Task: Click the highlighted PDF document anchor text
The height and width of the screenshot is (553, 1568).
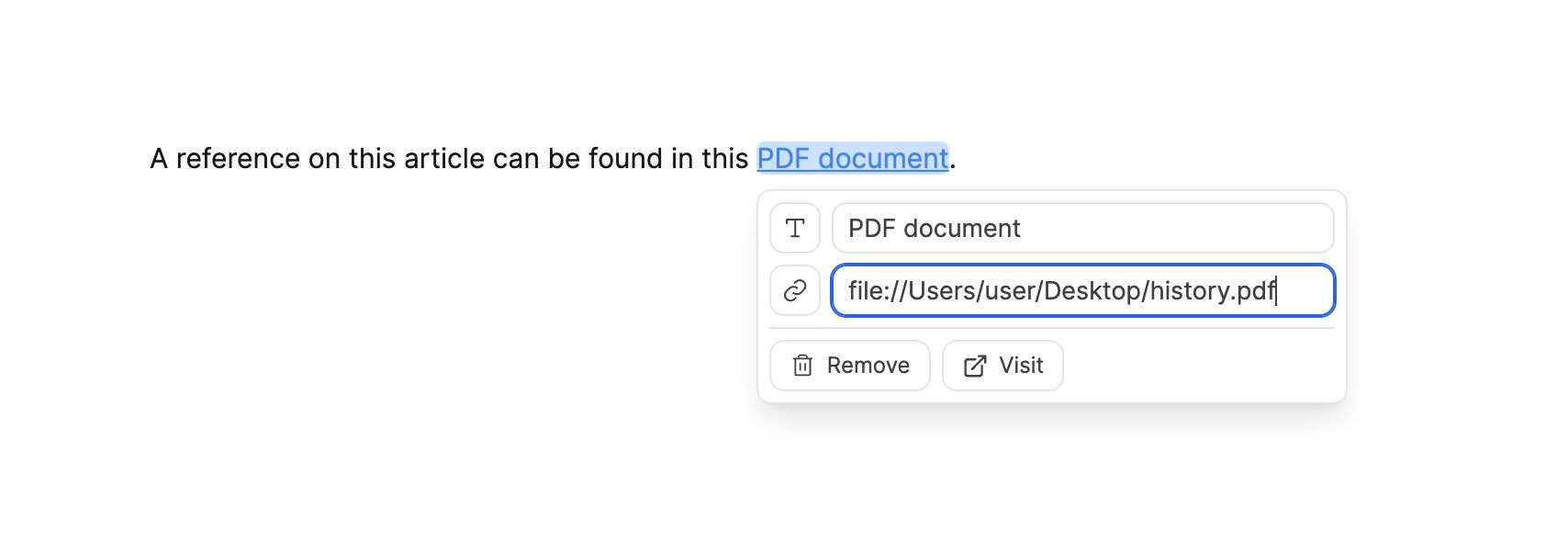Action: pos(852,158)
